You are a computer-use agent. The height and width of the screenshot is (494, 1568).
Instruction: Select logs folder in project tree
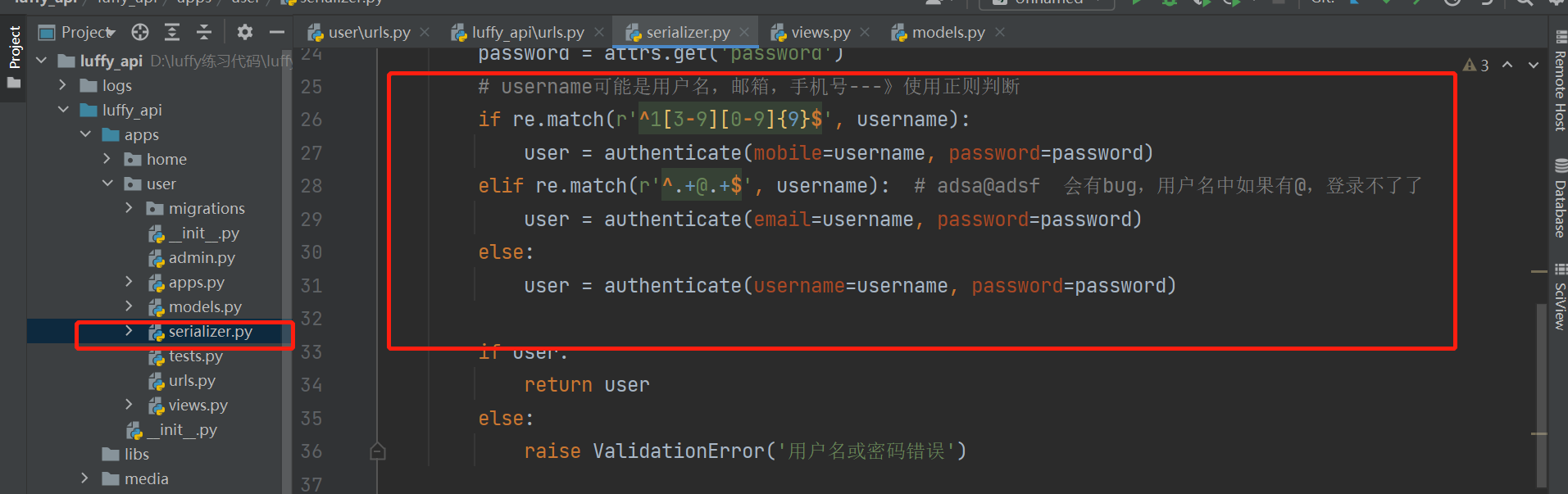[x=107, y=85]
